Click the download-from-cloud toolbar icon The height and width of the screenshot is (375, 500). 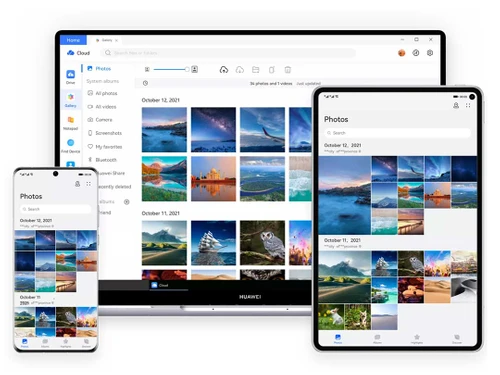pos(240,70)
